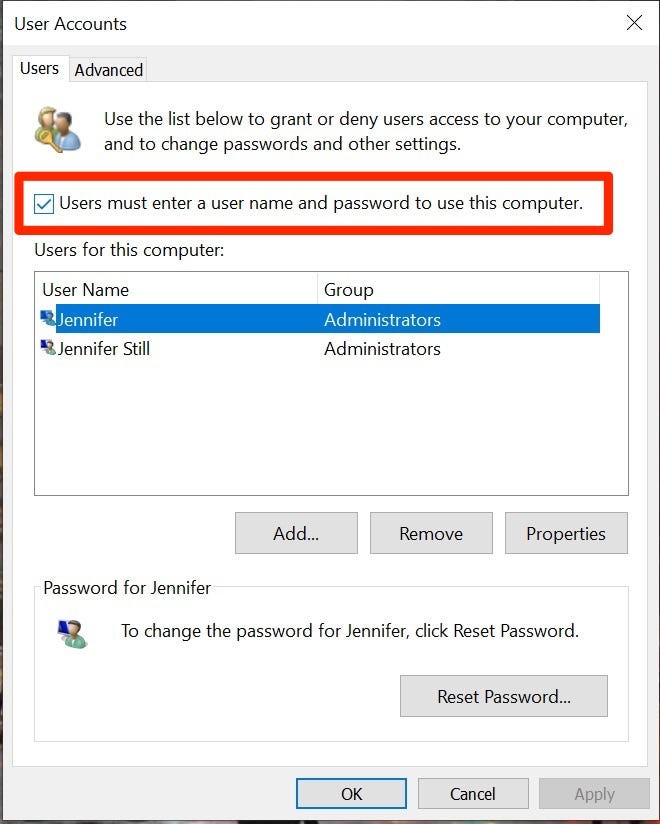Viewport: 660px width, 824px height.
Task: Confirm the dialog with OK
Action: point(351,794)
